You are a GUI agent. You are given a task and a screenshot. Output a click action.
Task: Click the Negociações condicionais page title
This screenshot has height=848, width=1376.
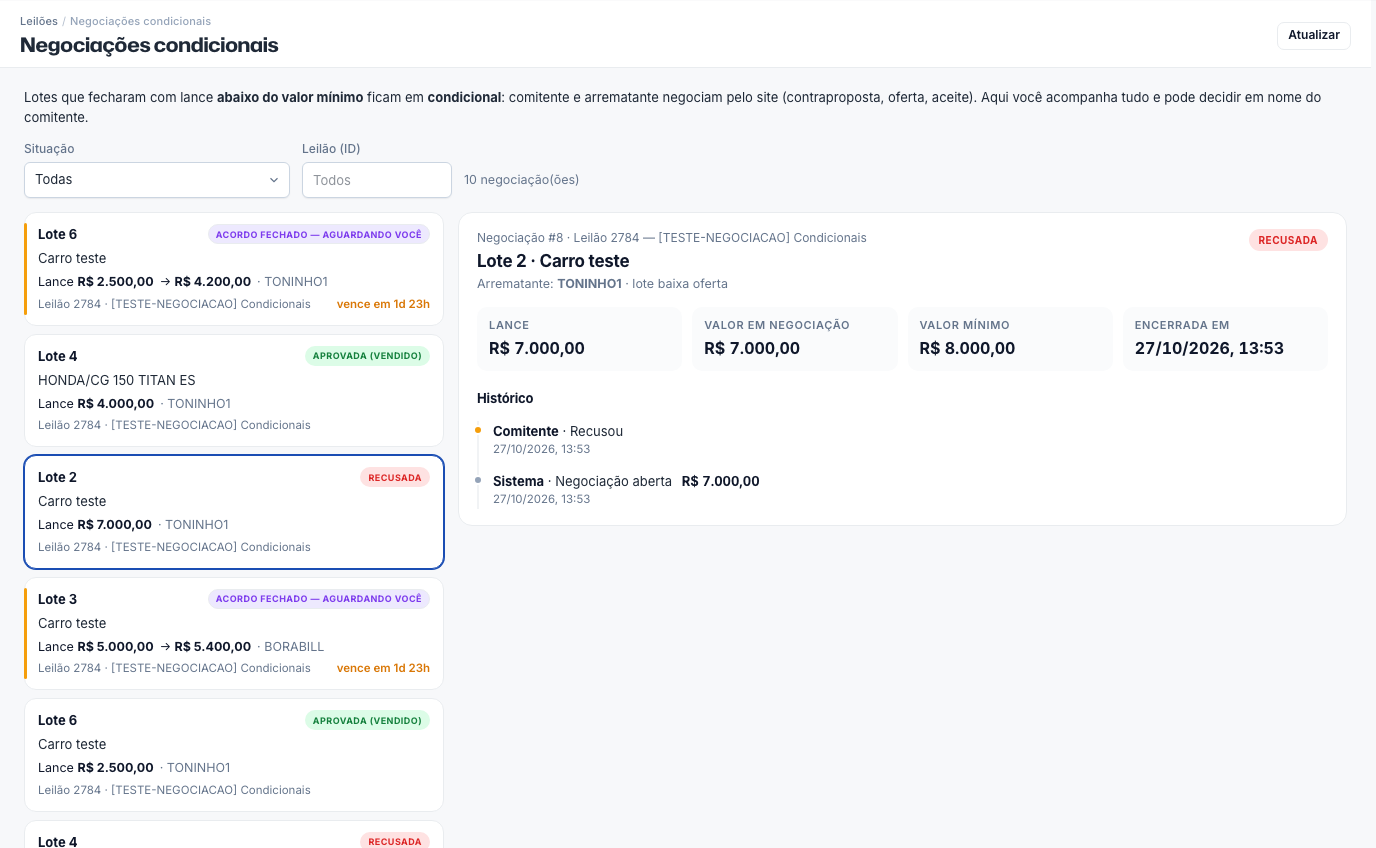coord(149,45)
